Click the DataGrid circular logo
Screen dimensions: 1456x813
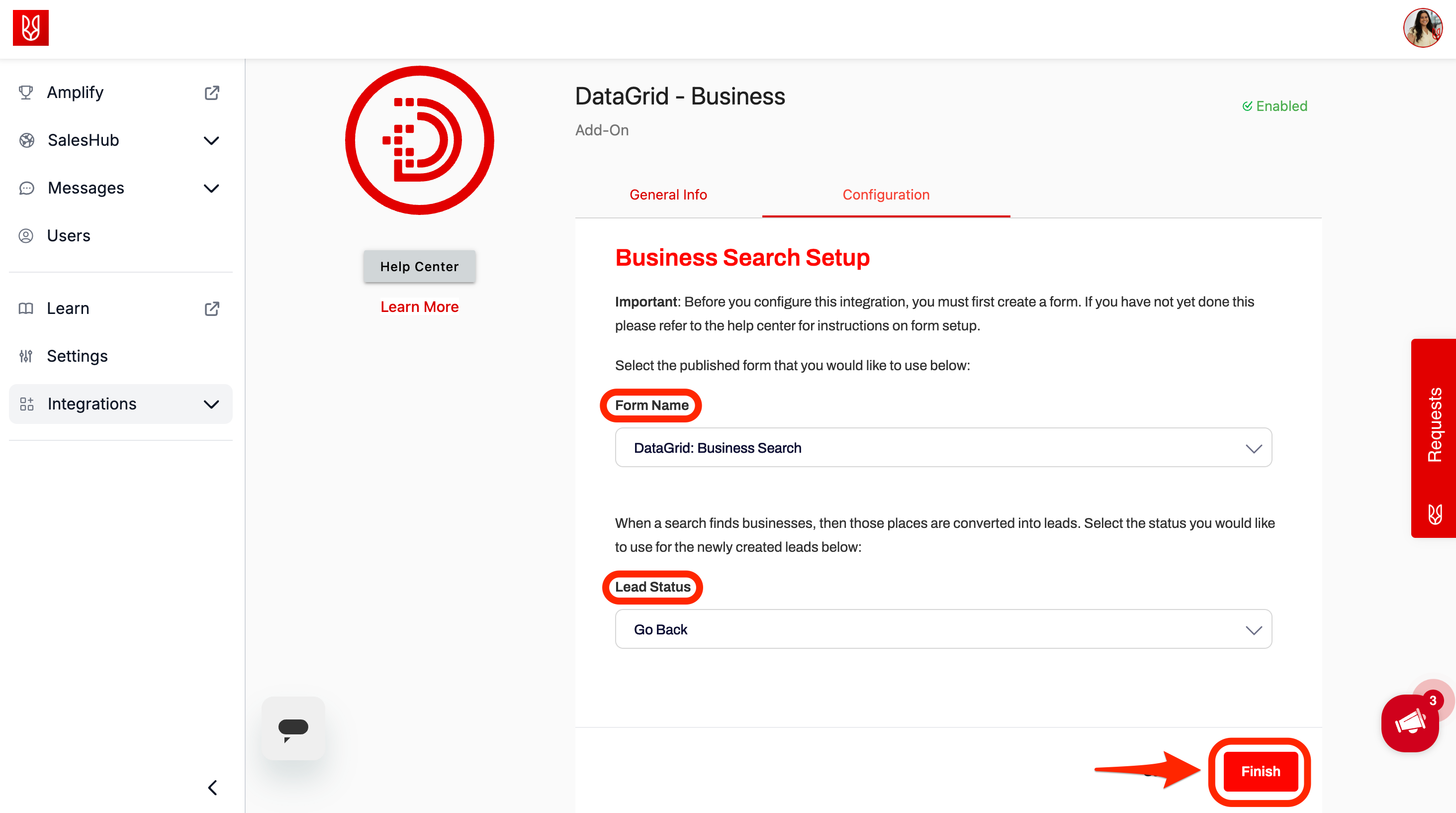419,140
